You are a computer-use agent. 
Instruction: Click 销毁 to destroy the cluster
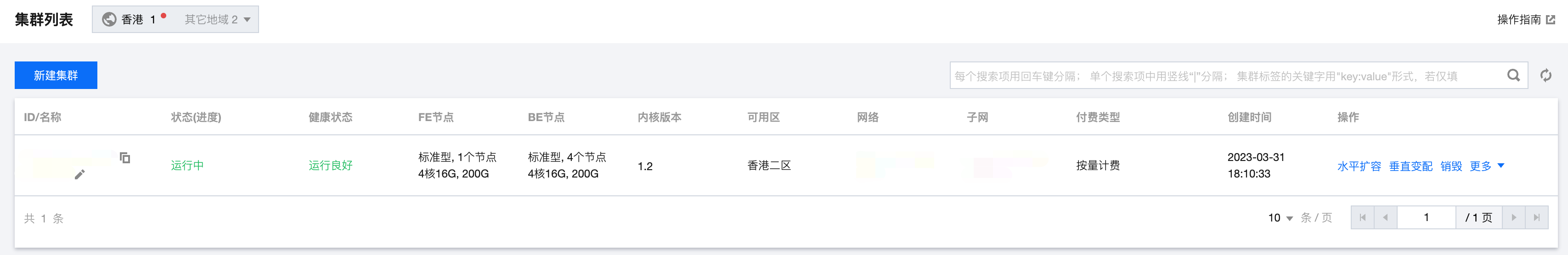(x=1451, y=166)
